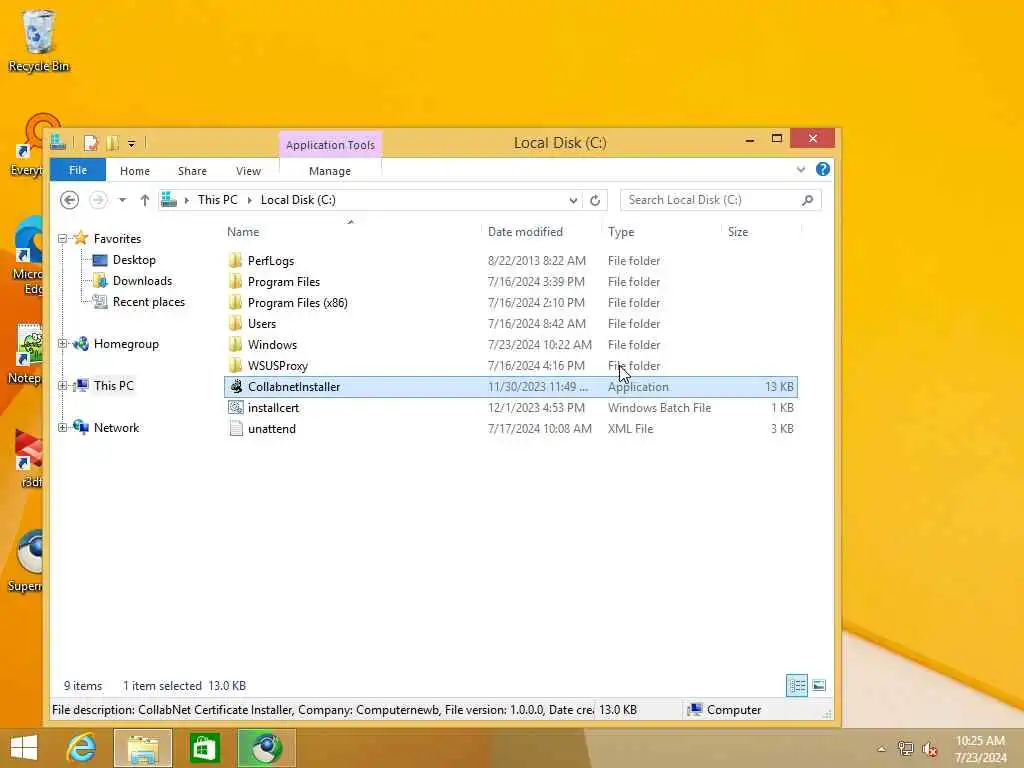Open the Start button on taskbar
This screenshot has height=768, width=1024.
(24, 748)
